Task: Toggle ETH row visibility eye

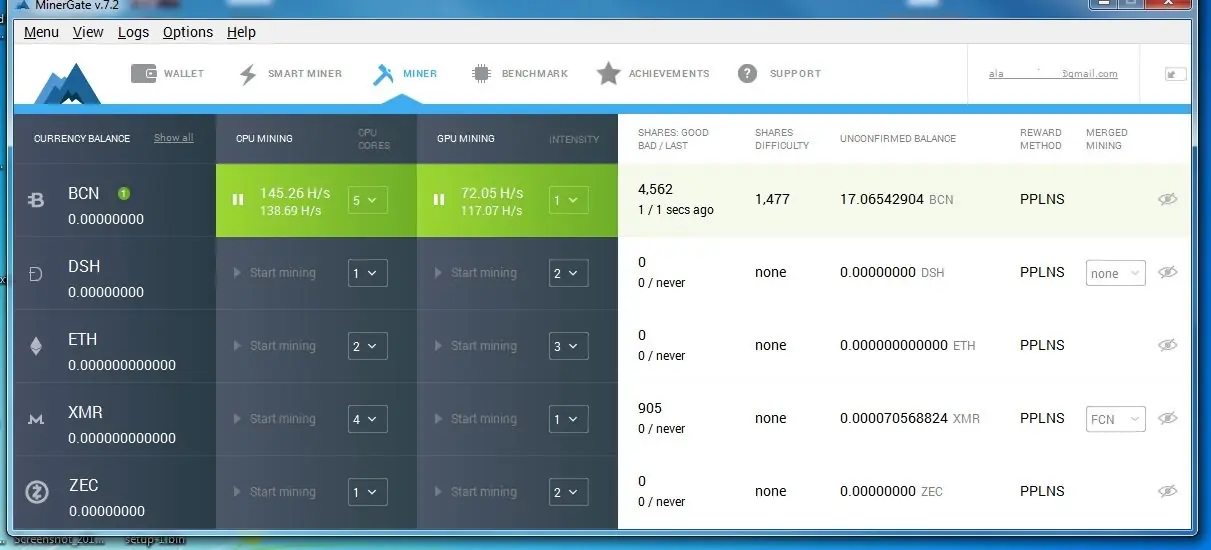Action: pyautogui.click(x=1167, y=345)
